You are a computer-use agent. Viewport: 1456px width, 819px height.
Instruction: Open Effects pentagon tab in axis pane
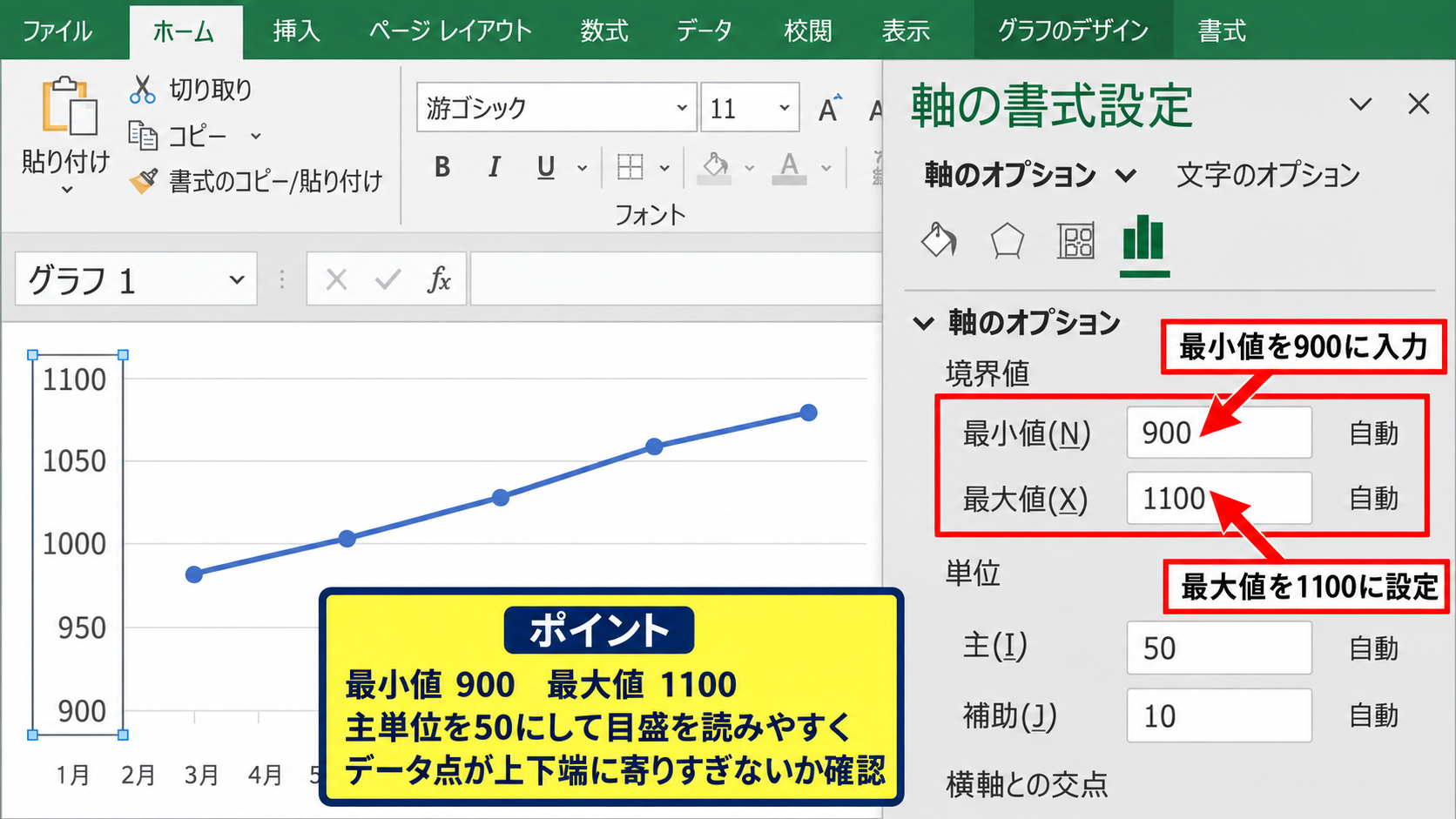(1007, 241)
